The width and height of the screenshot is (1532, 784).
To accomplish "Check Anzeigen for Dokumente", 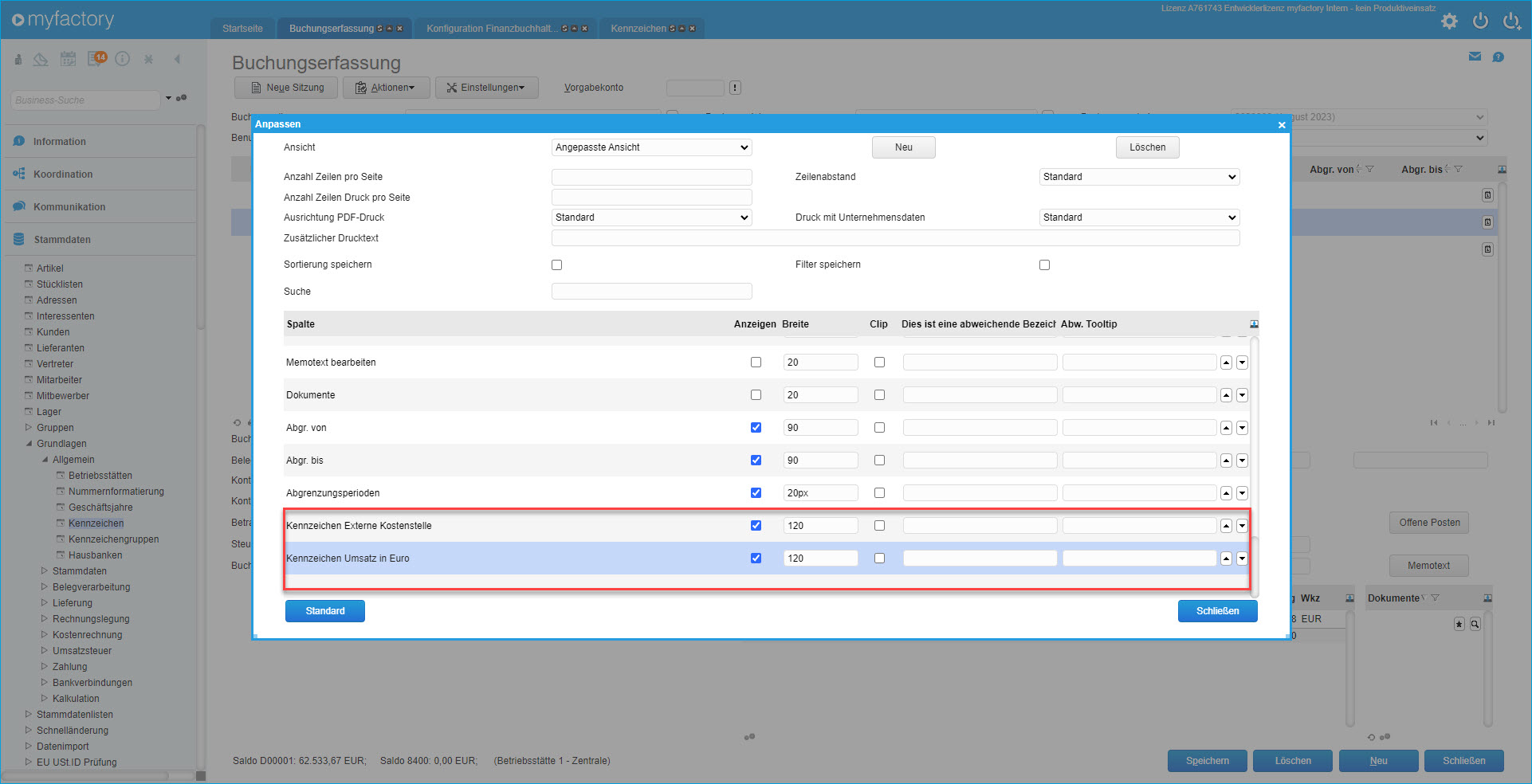I will pyautogui.click(x=756, y=395).
